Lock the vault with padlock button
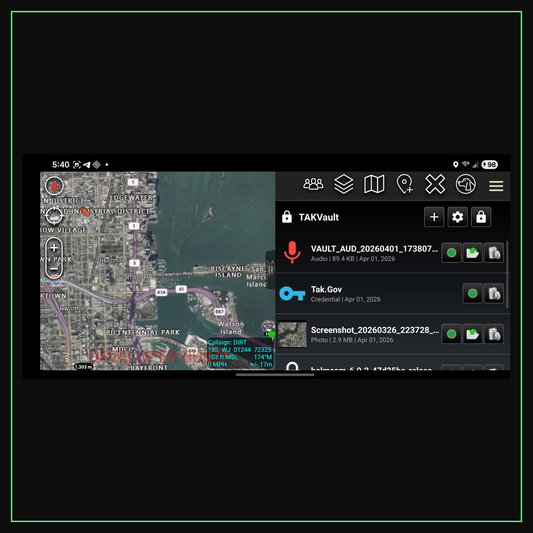The width and height of the screenshot is (533, 533). click(481, 217)
